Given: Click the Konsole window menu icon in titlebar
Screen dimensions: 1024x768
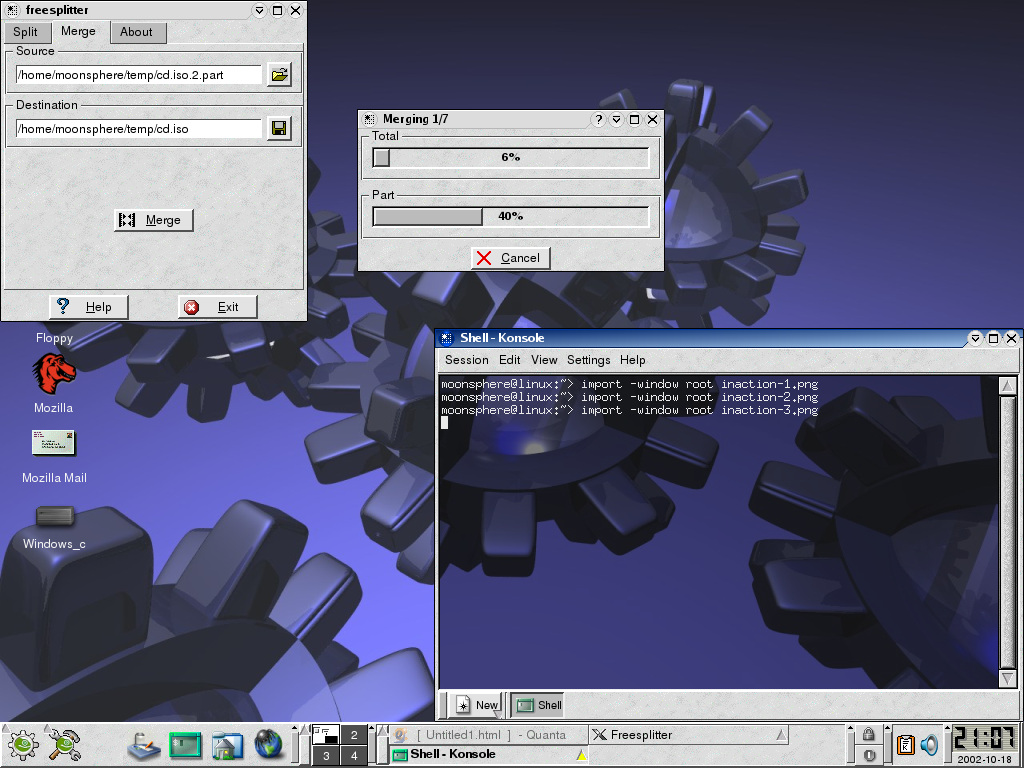Looking at the screenshot, I should pos(447,338).
